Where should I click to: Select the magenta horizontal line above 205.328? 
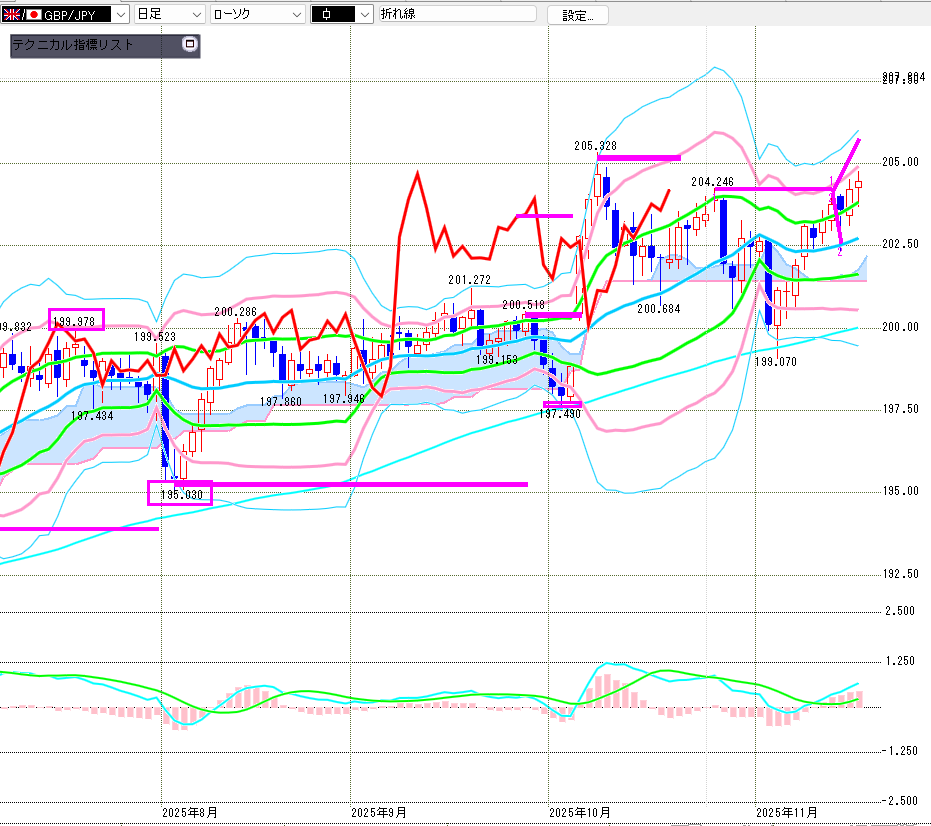pyautogui.click(x=638, y=158)
